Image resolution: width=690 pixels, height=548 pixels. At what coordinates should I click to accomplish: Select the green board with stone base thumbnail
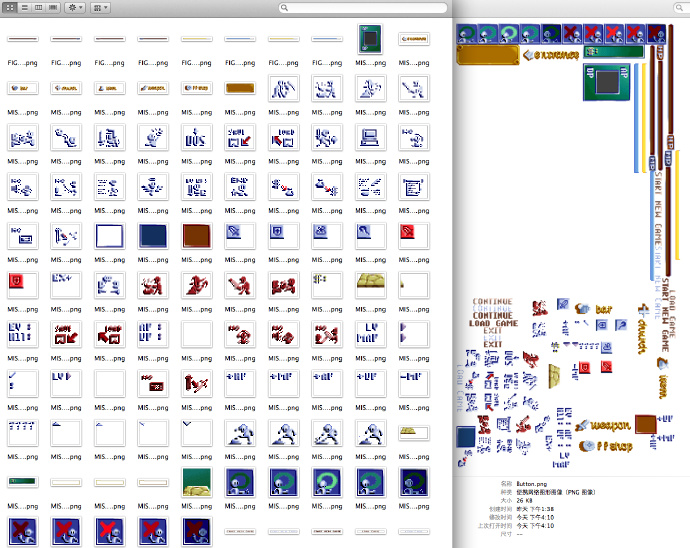(196, 482)
